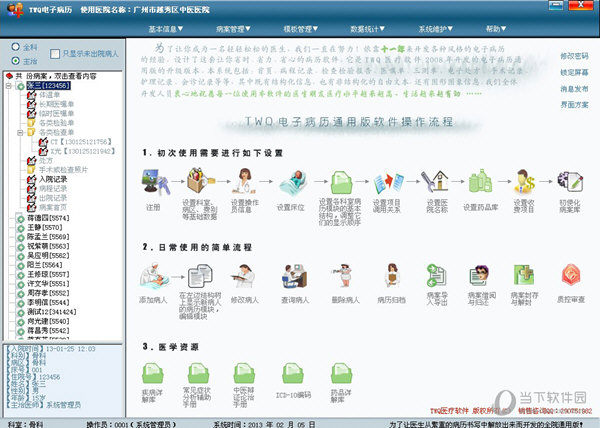This screenshot has height=428, width=600.
Task: Open the 病案首页 item
Action: tap(53, 207)
